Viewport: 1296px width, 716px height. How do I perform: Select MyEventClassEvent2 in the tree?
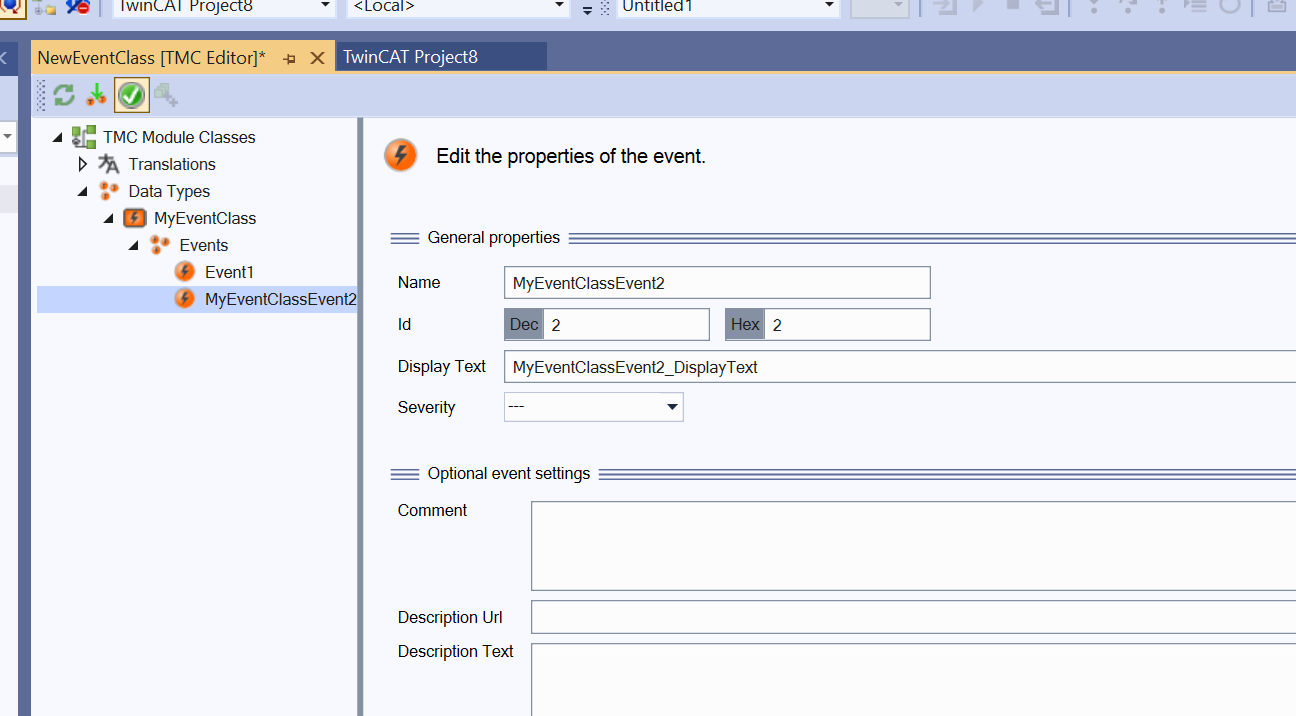[280, 299]
